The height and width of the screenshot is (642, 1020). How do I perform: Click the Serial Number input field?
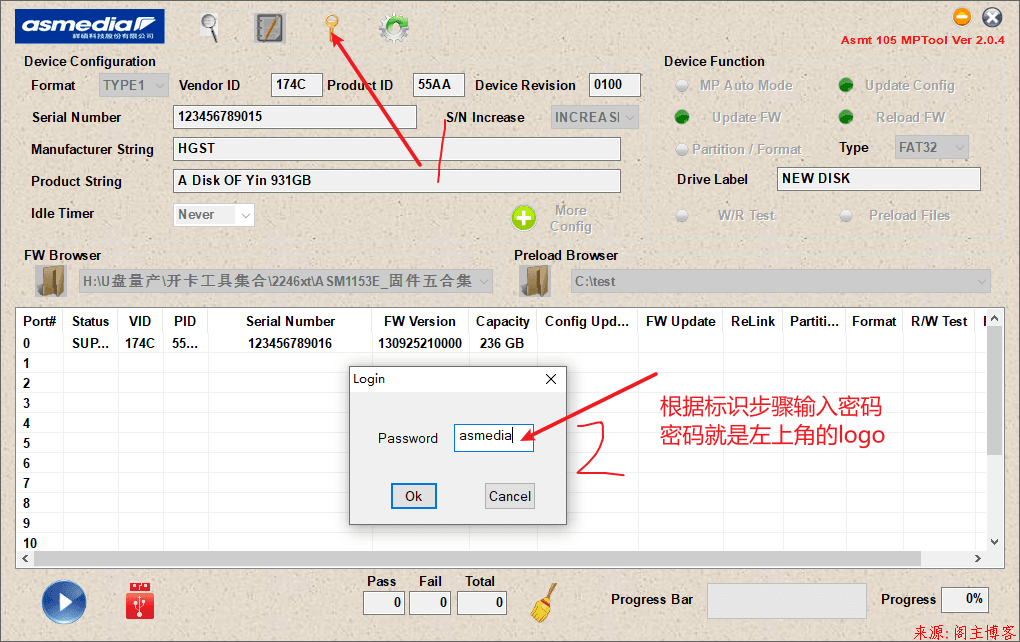click(295, 116)
